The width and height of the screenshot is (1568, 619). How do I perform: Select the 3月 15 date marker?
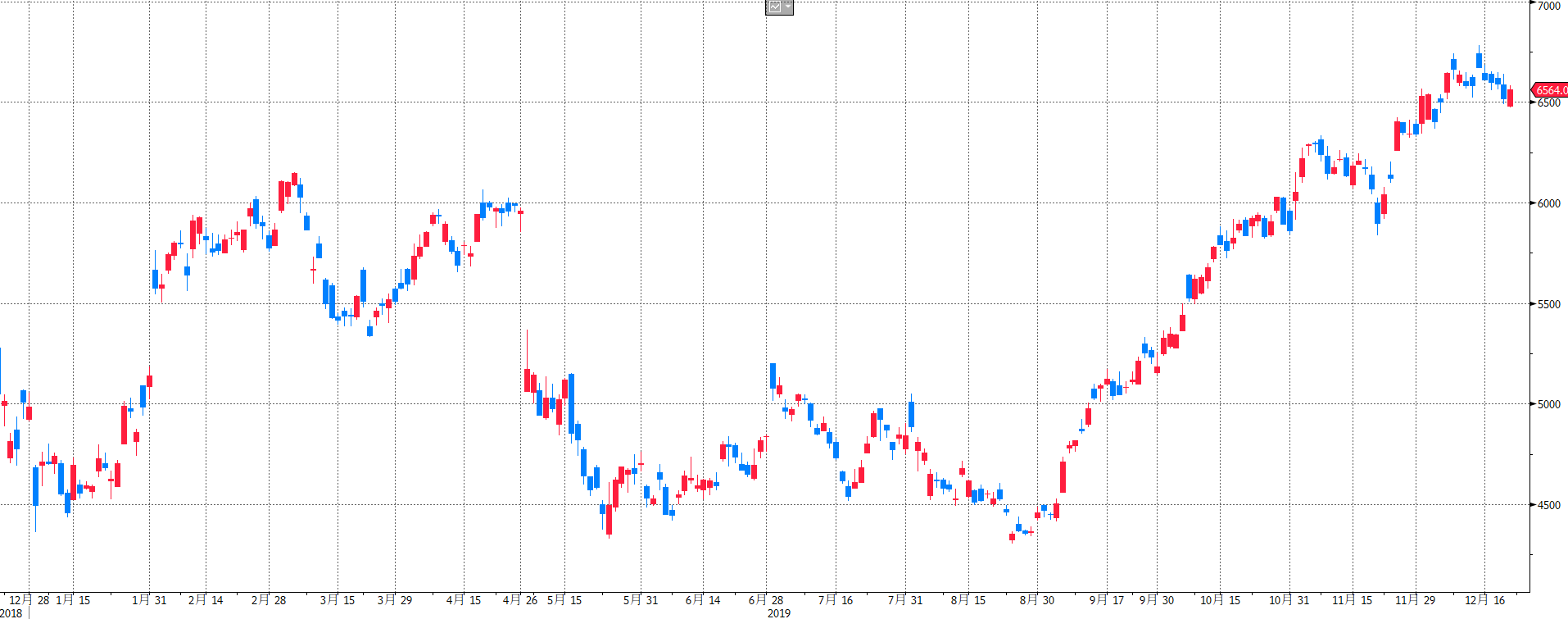338,600
